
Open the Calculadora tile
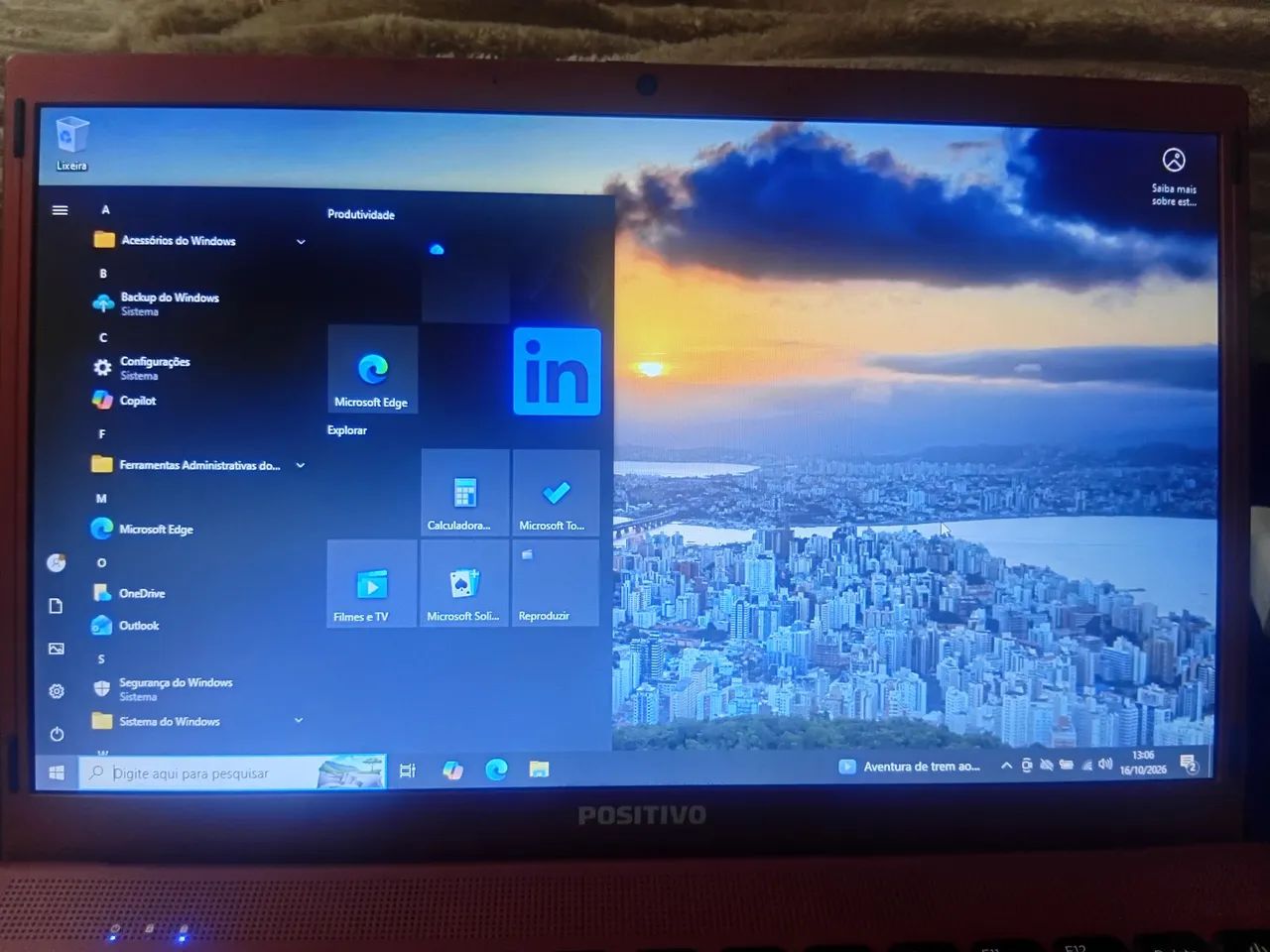coord(464,493)
